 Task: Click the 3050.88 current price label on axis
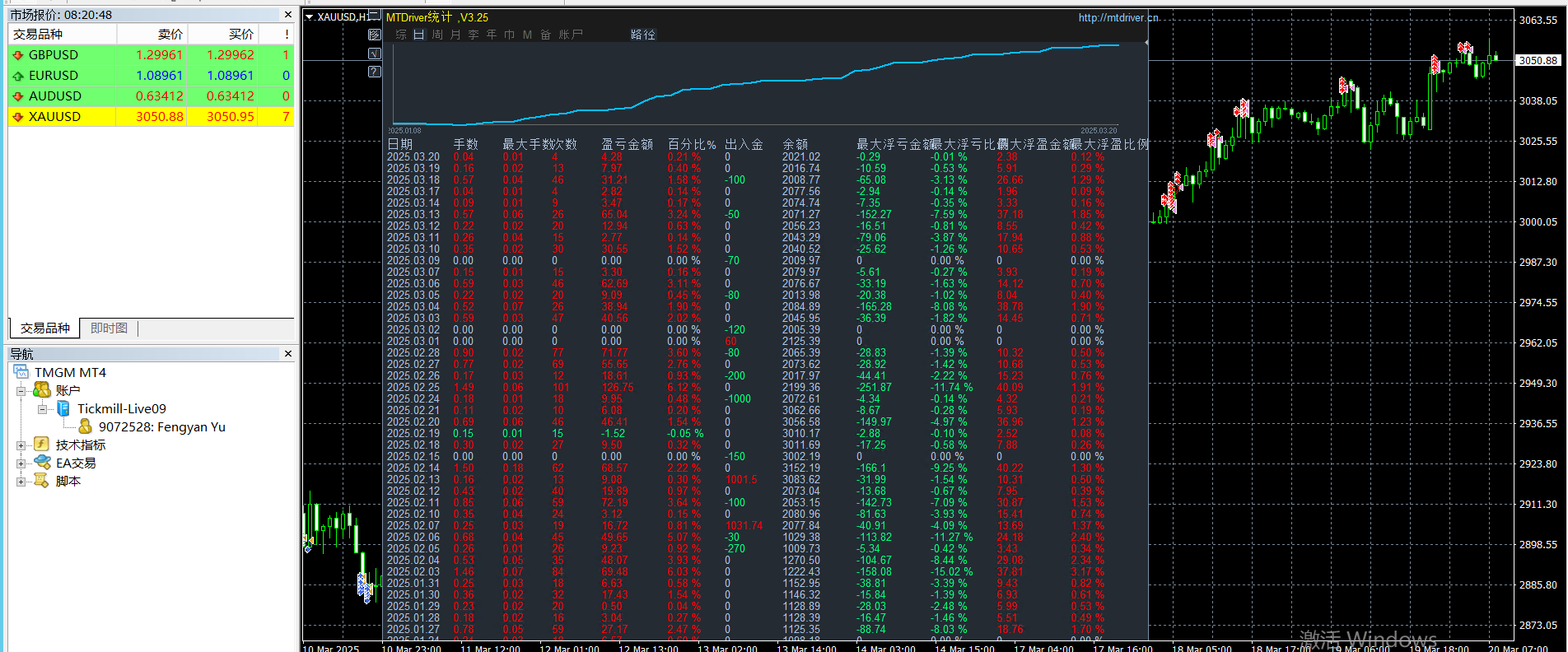pos(1538,60)
